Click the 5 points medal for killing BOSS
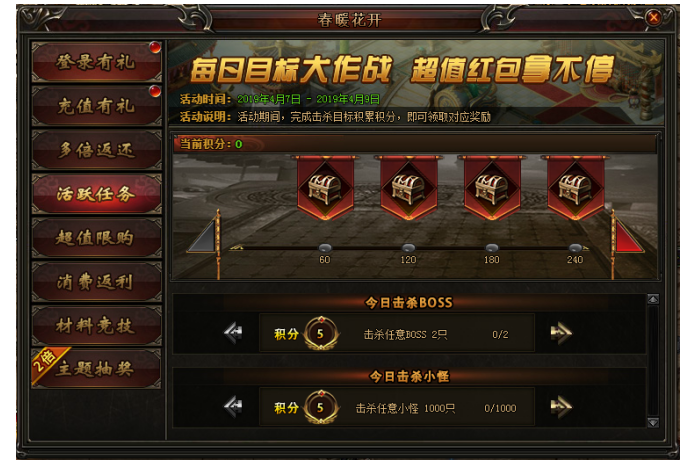 (321, 334)
